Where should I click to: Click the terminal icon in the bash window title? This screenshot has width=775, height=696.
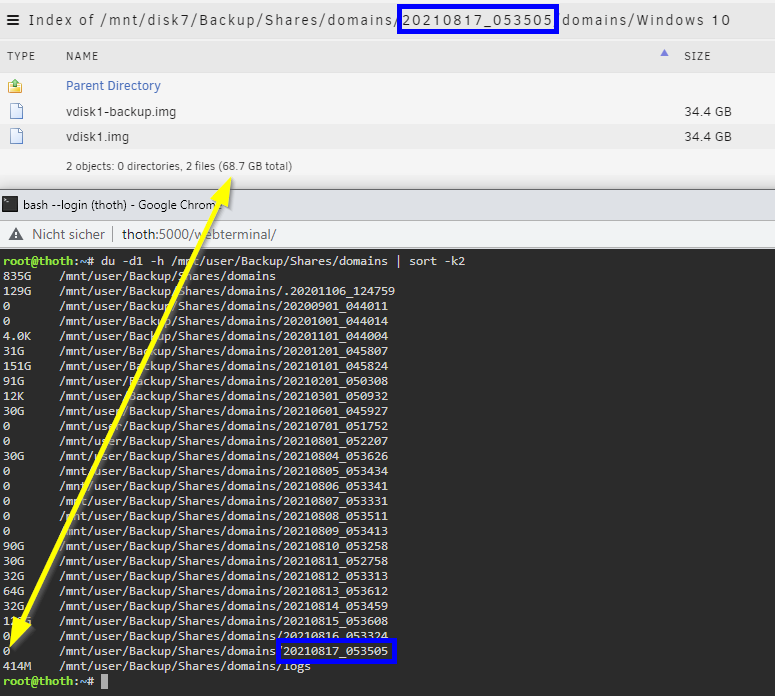pyautogui.click(x=10, y=204)
